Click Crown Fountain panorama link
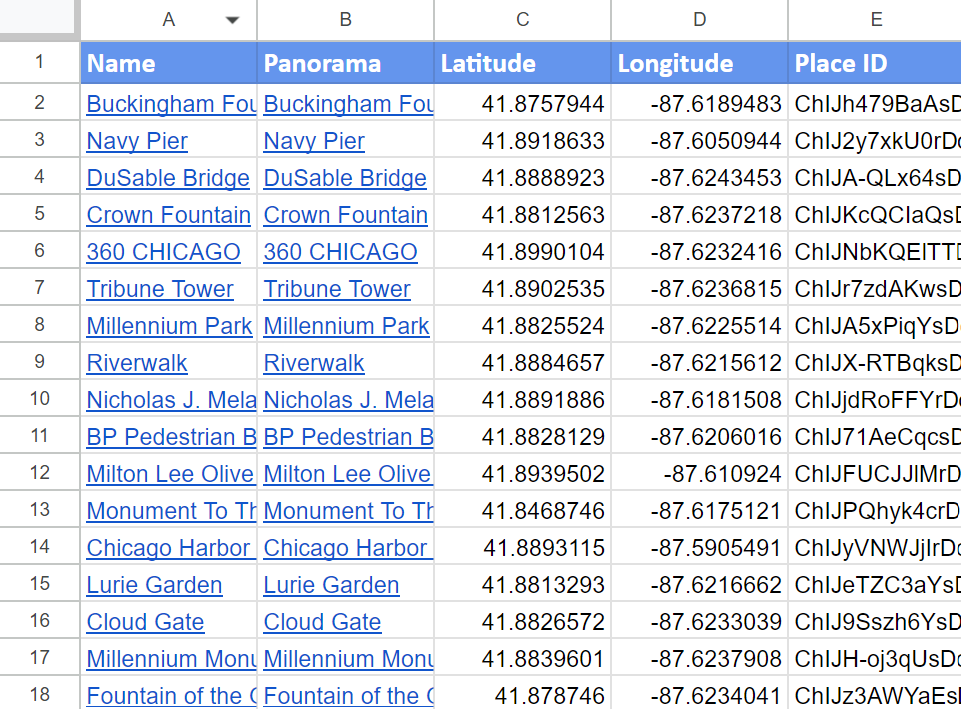Image resolution: width=961 pixels, height=709 pixels. (345, 215)
